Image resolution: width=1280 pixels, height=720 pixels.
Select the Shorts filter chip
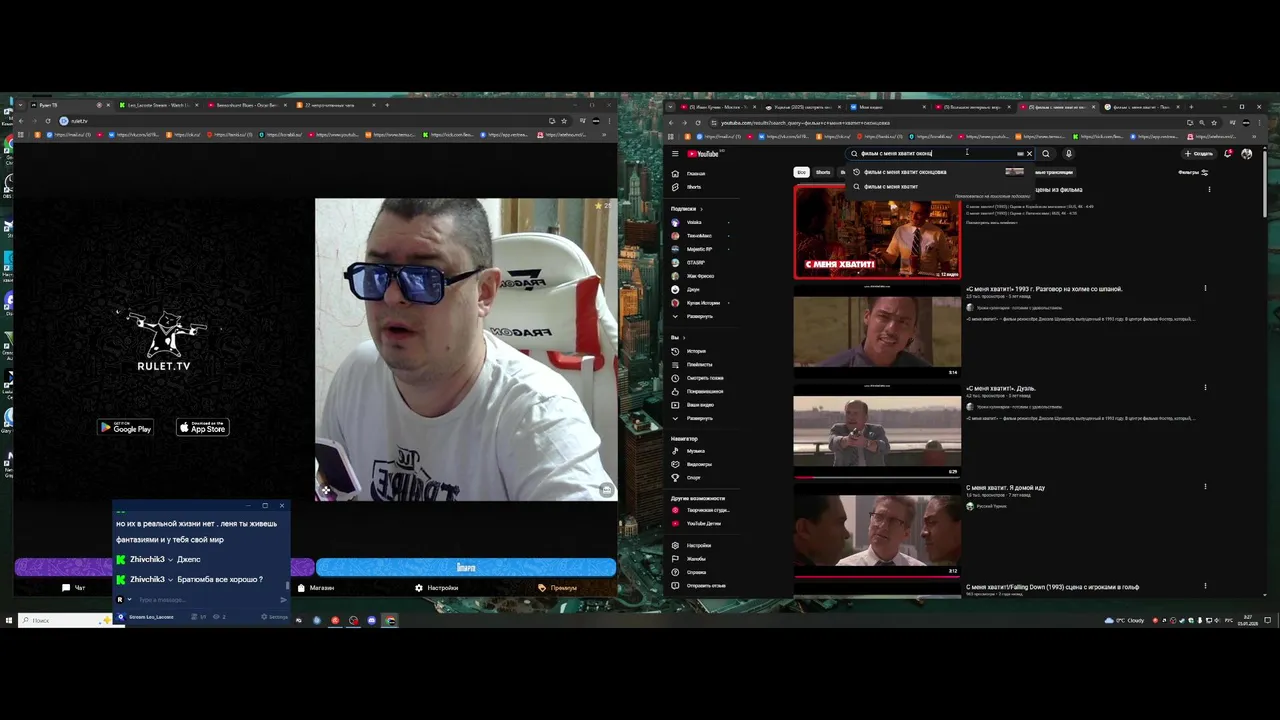click(823, 172)
